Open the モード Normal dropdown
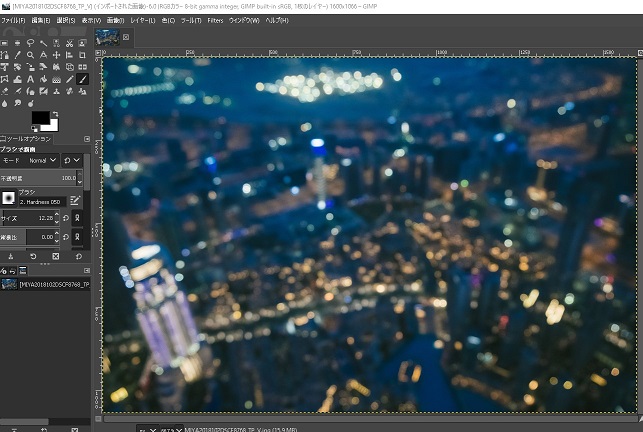This screenshot has width=643, height=432. point(44,160)
